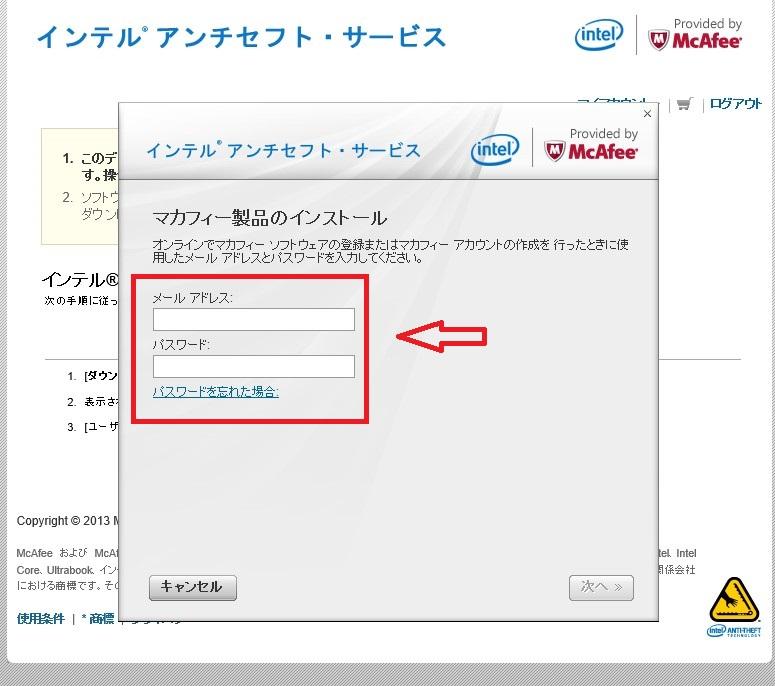775x686 pixels.
Task: Click the Intel logo in dialog header
Action: [x=495, y=149]
